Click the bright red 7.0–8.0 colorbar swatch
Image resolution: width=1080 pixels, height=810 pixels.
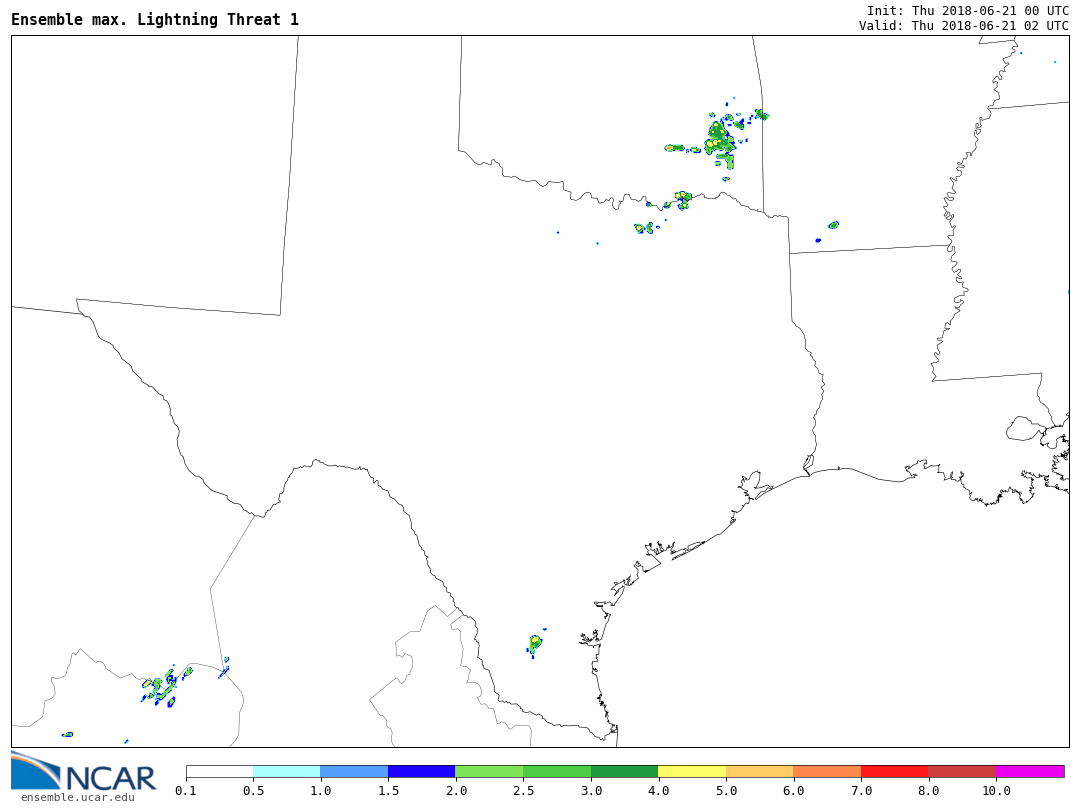(x=894, y=771)
